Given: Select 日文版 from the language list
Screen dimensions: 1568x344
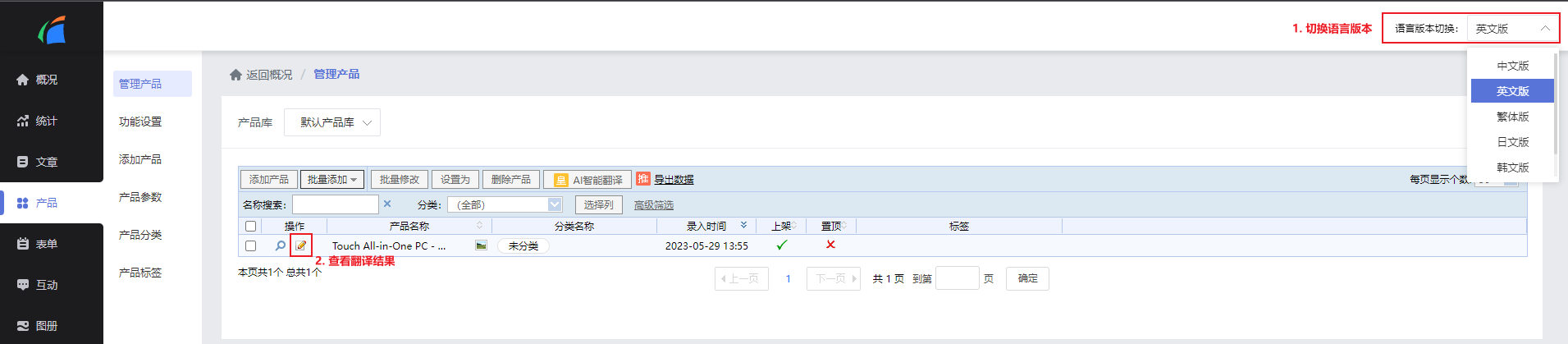Looking at the screenshot, I should [x=1512, y=142].
